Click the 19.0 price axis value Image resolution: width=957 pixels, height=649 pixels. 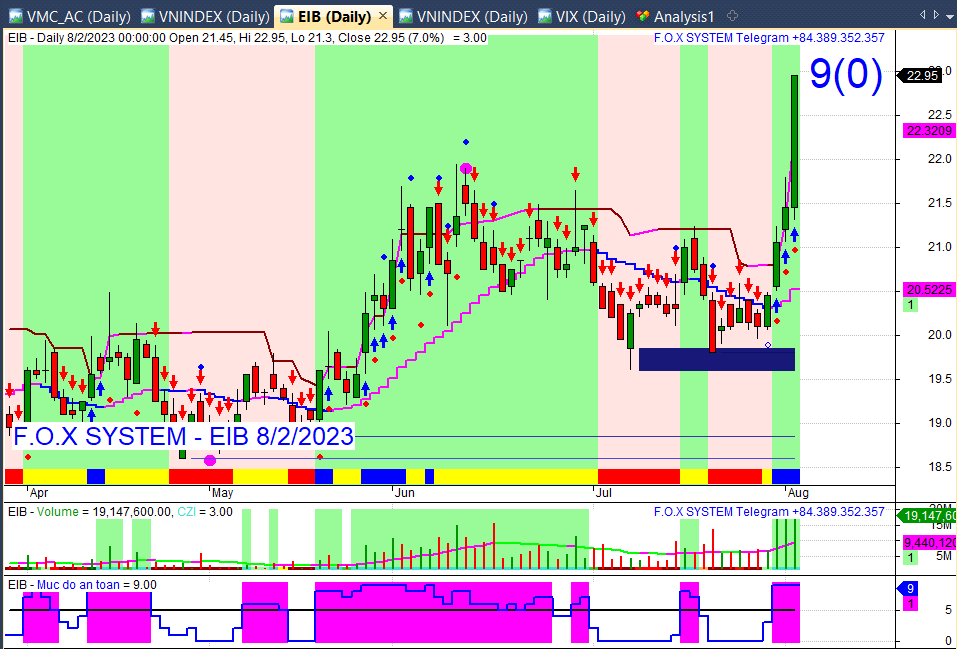pyautogui.click(x=939, y=423)
